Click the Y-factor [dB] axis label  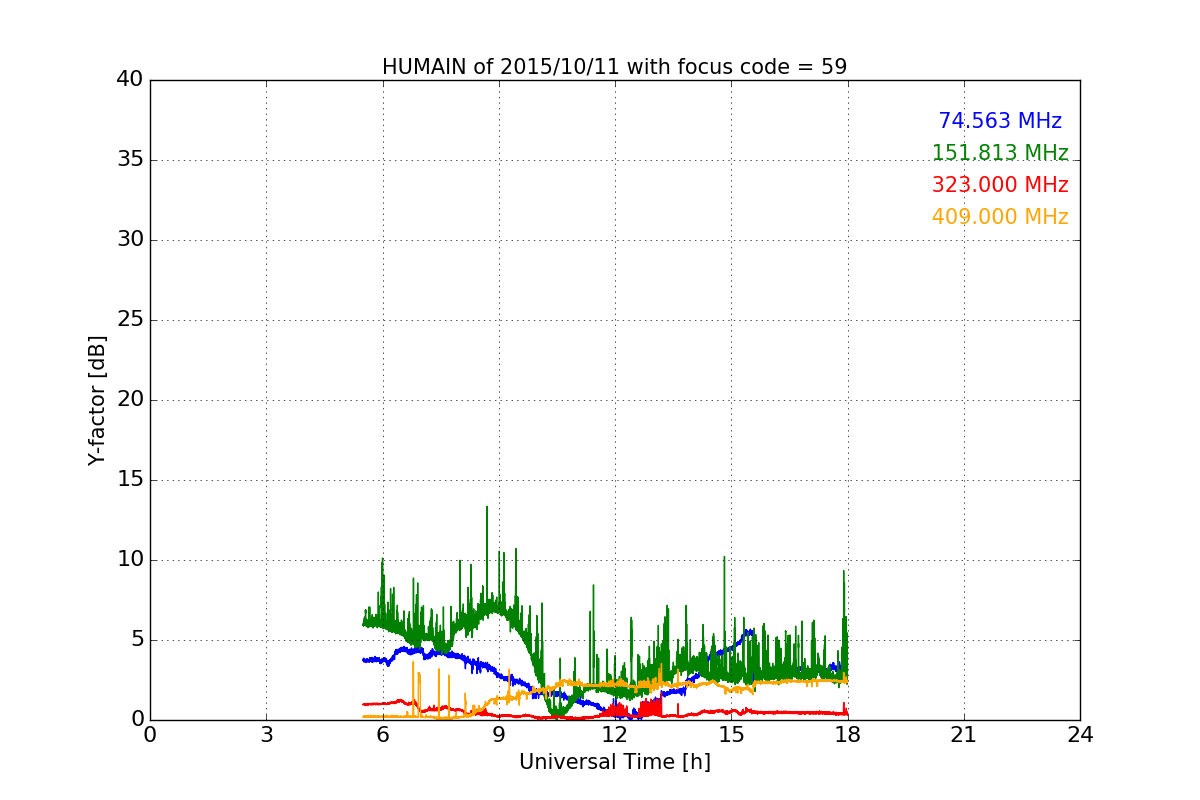tap(97, 400)
